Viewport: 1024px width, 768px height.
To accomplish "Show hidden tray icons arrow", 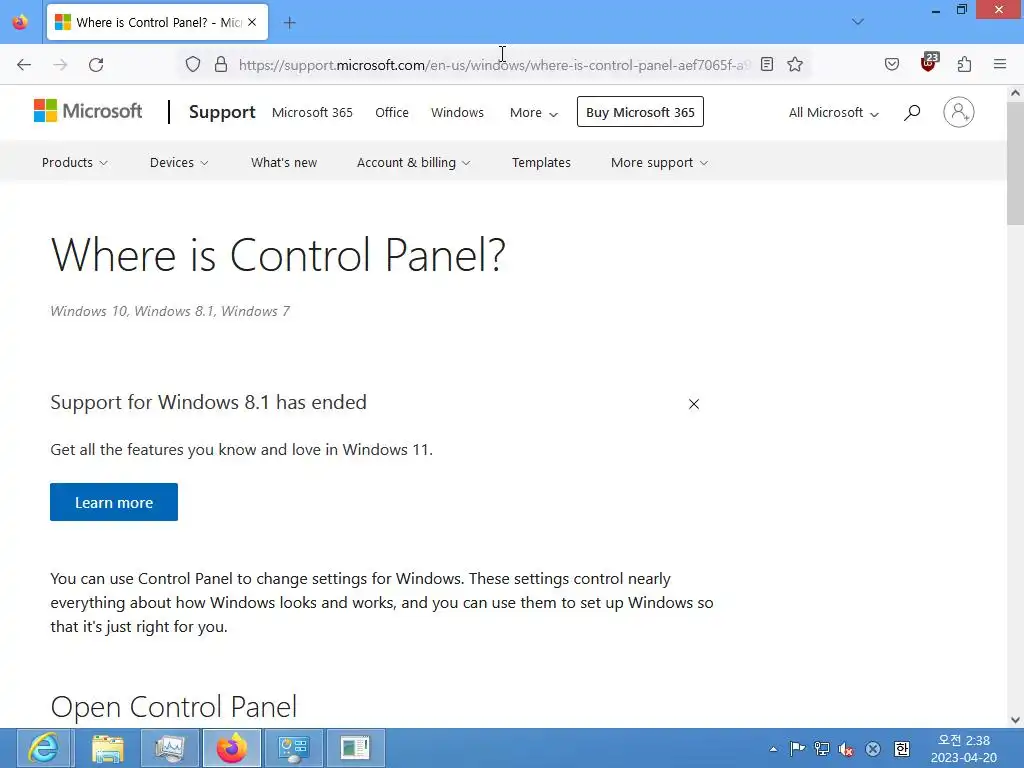I will coord(773,749).
